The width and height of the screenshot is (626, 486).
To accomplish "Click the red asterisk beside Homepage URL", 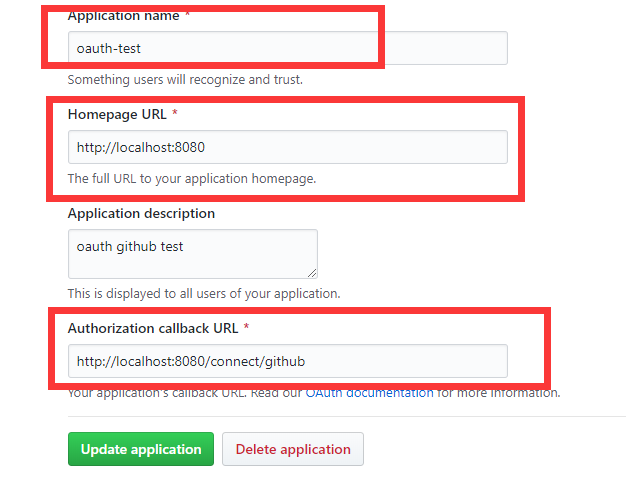I will (174, 113).
